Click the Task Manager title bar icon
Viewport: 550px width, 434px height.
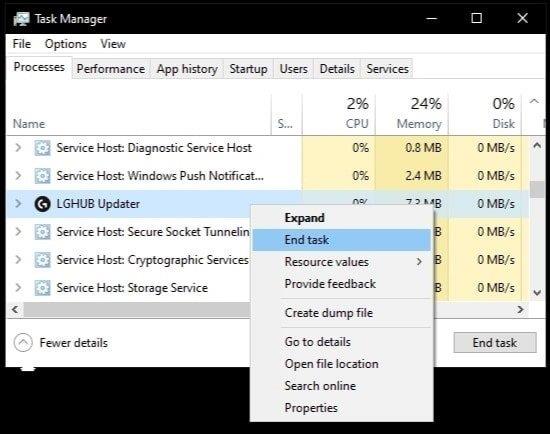coord(21,19)
